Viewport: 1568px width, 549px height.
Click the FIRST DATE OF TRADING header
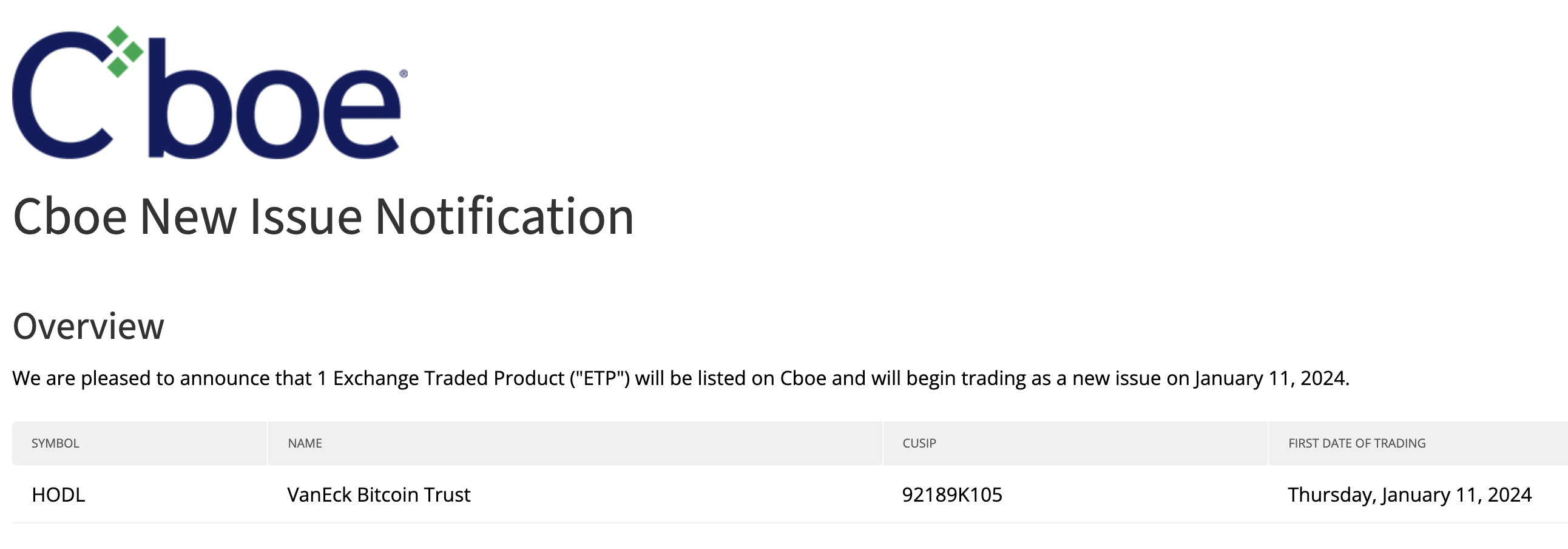tap(1357, 443)
